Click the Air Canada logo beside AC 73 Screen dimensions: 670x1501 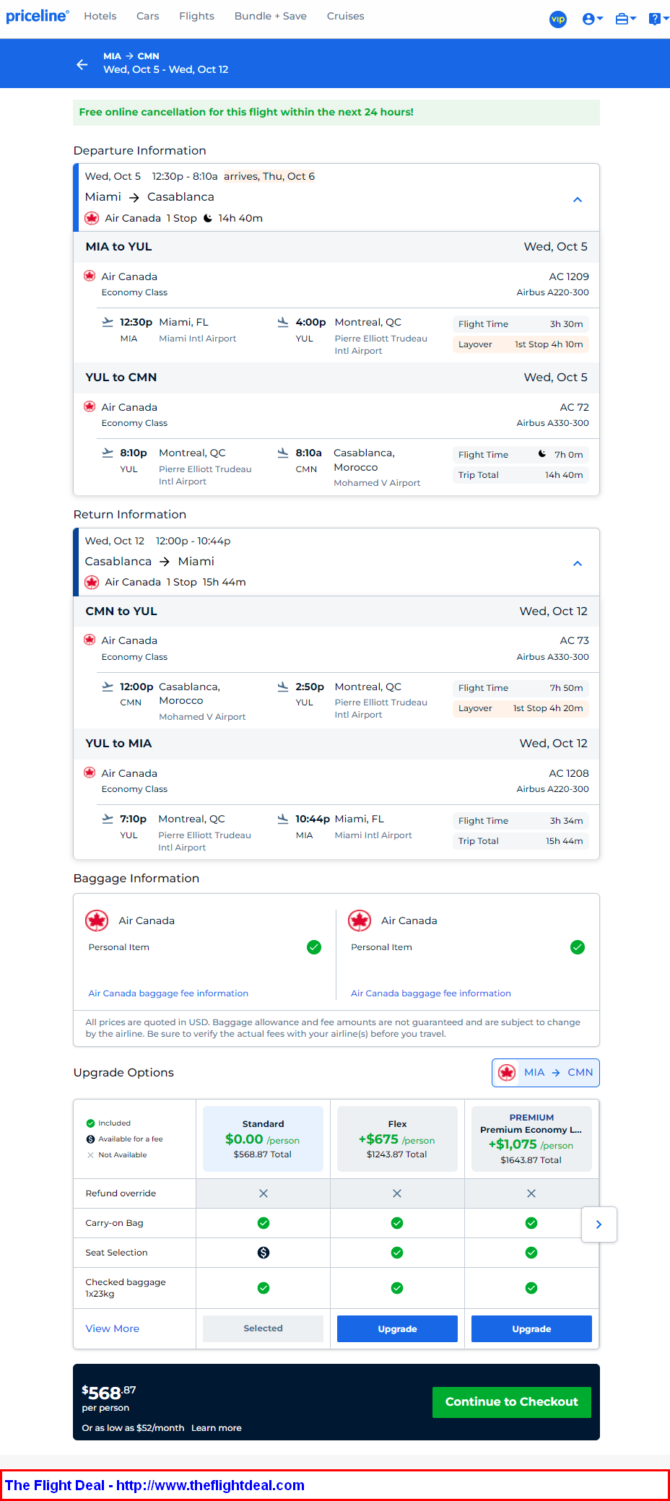(90, 640)
